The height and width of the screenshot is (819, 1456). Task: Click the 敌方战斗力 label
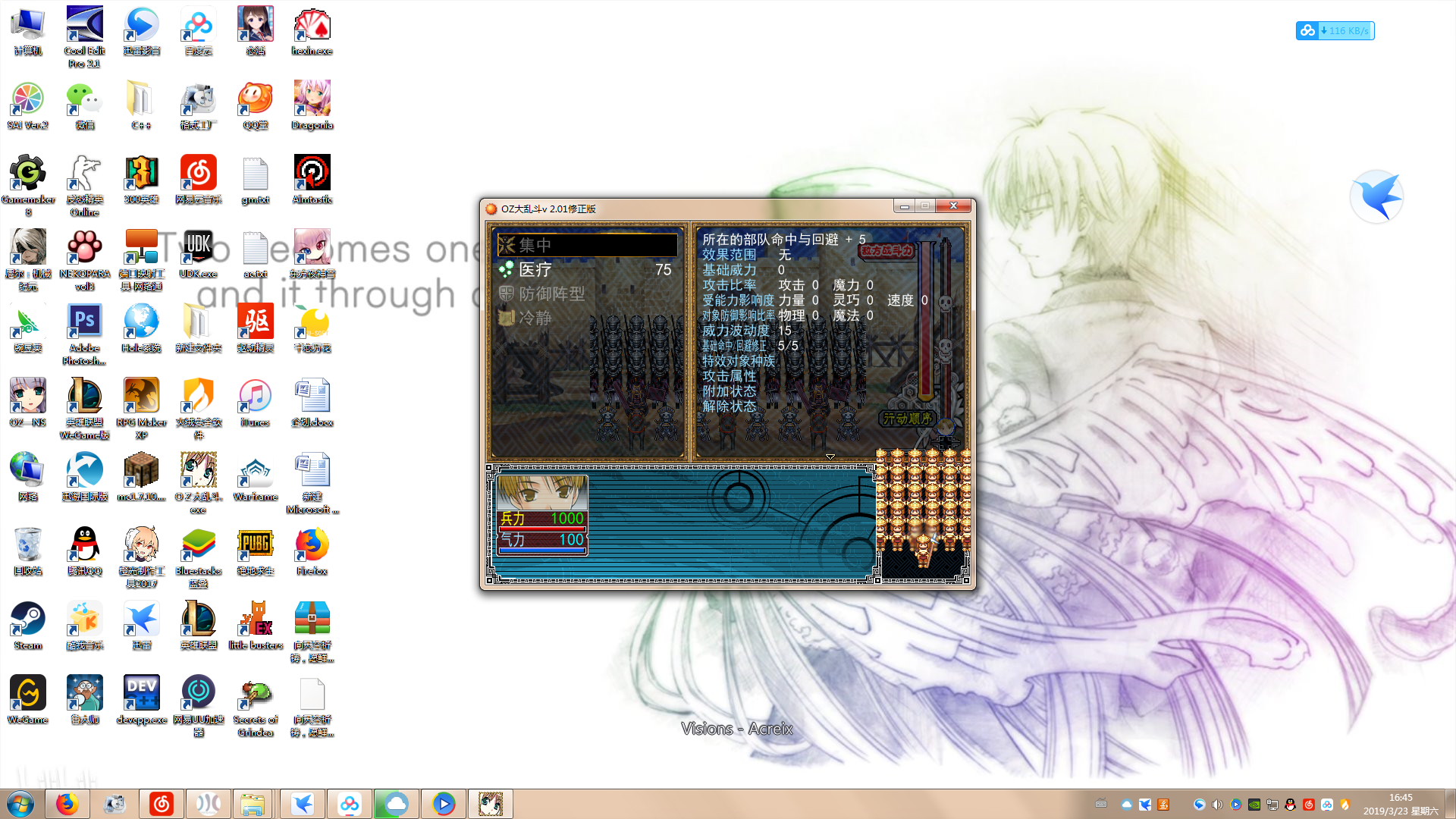(x=886, y=250)
